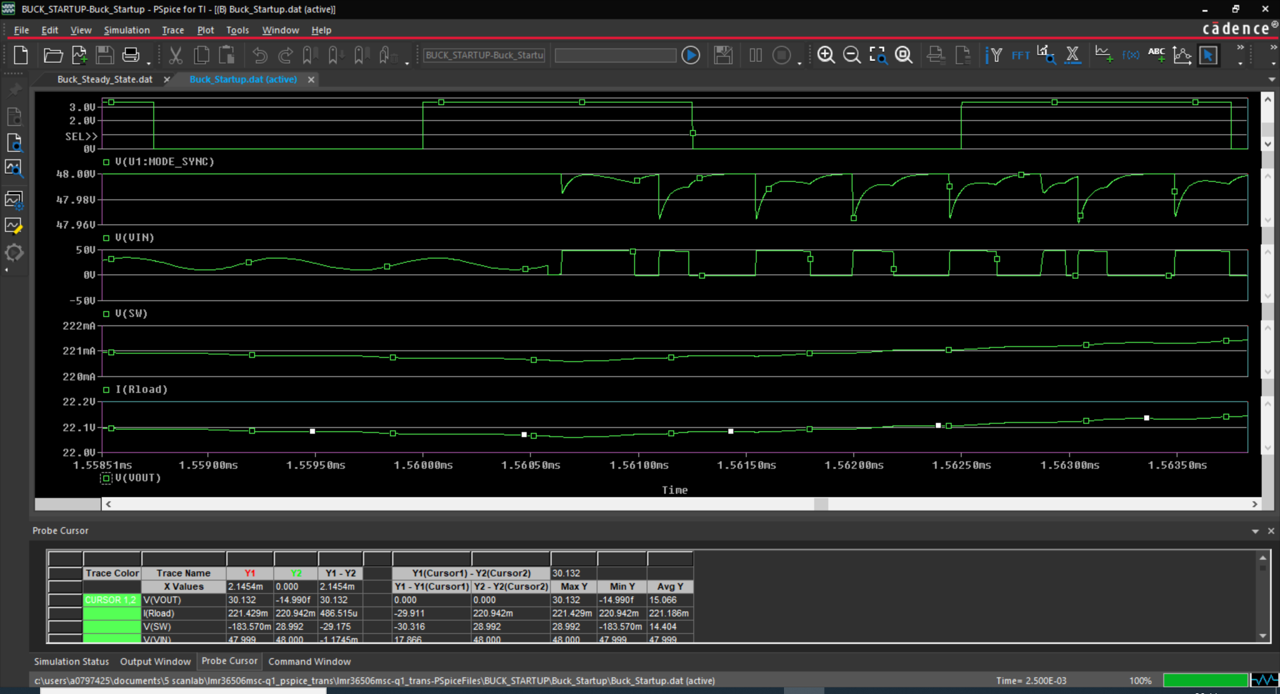Screen dimensions: 1280x694
Task: Toggle the V(VOUT) trace legend marker
Action: pos(106,478)
